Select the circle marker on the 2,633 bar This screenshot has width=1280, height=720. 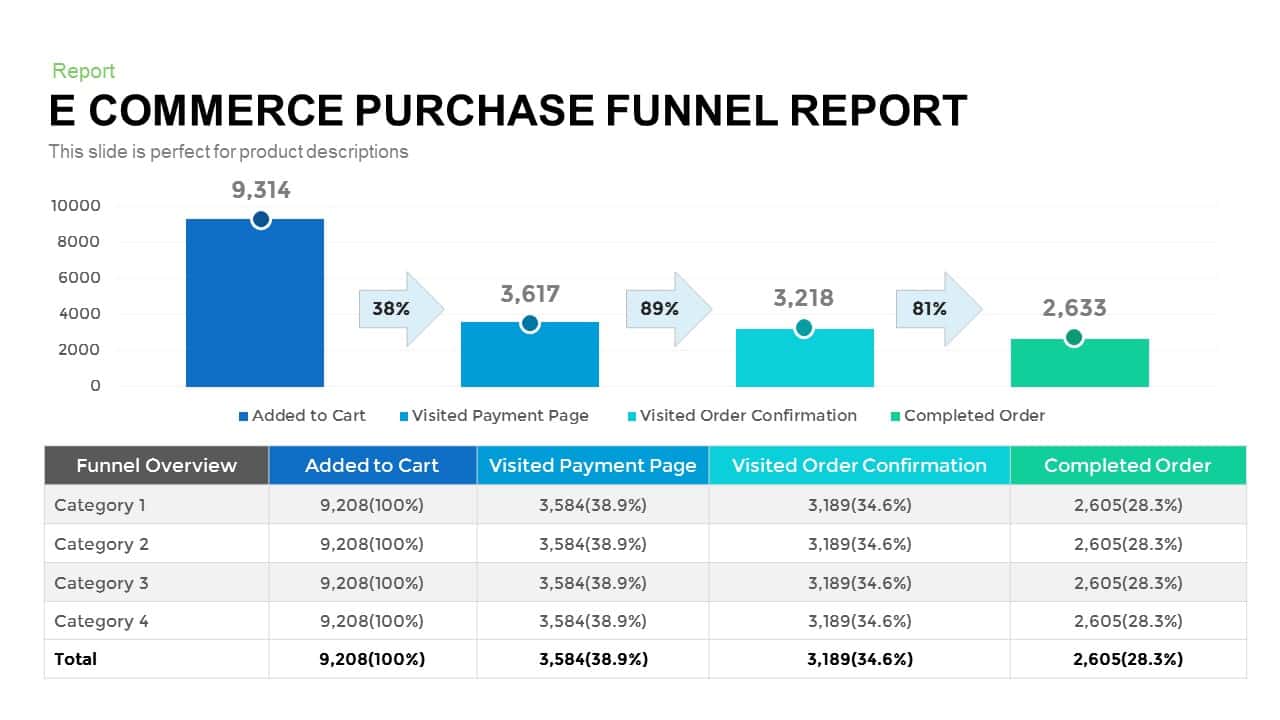(1073, 338)
